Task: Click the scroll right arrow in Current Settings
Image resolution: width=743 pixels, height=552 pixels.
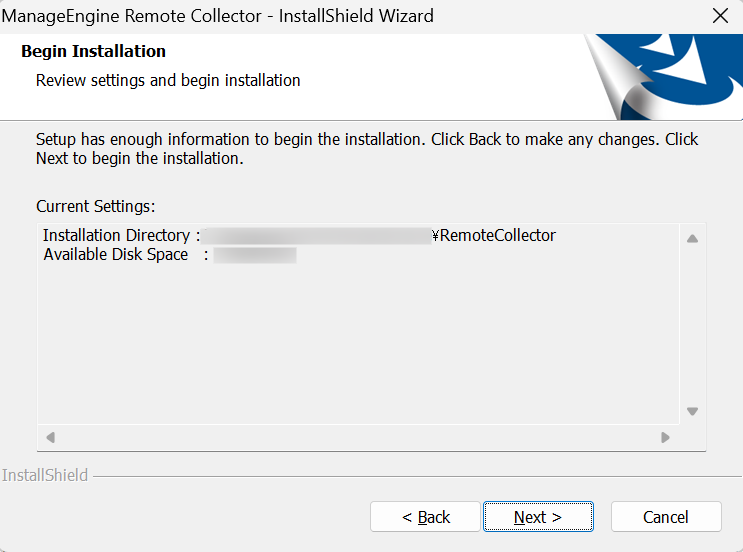Action: tap(665, 437)
